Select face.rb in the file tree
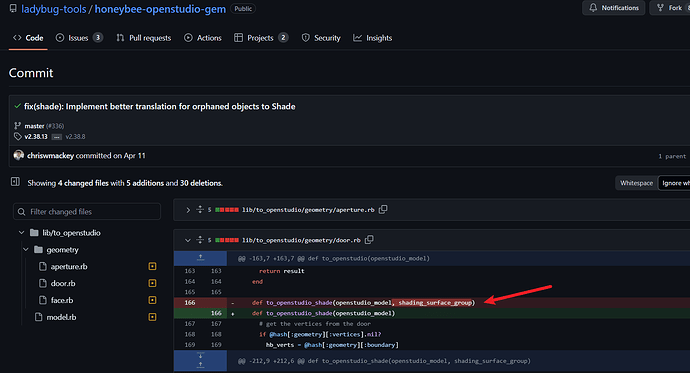This screenshot has height=373, width=690. point(62,300)
